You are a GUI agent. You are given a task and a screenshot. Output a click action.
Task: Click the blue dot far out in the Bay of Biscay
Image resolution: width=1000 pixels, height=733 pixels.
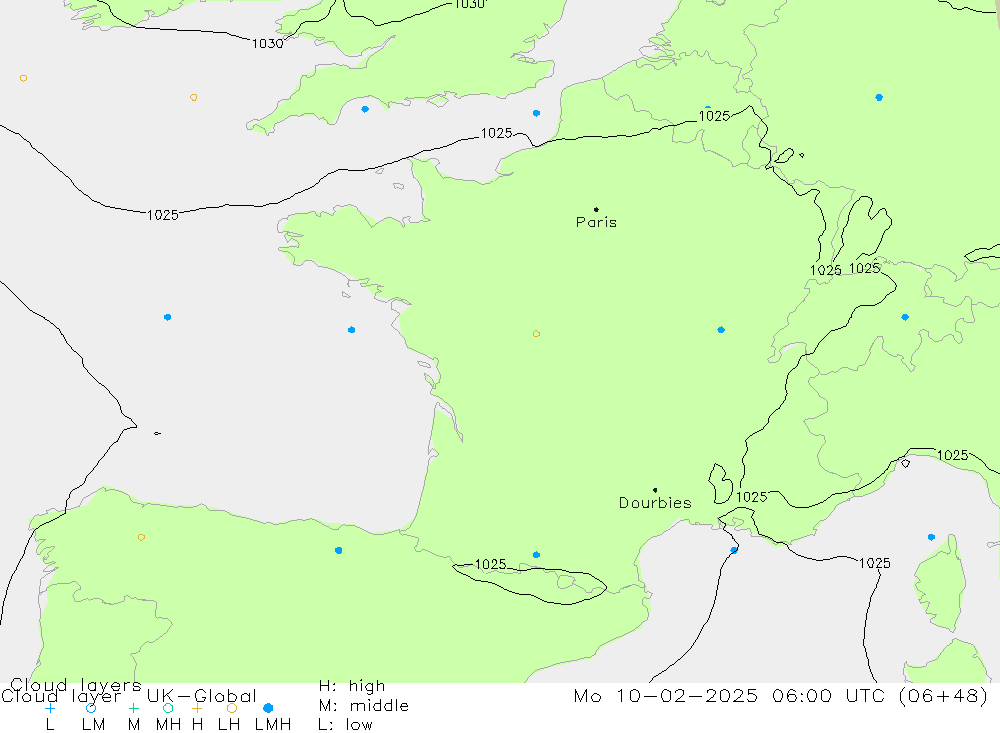[x=167, y=317]
